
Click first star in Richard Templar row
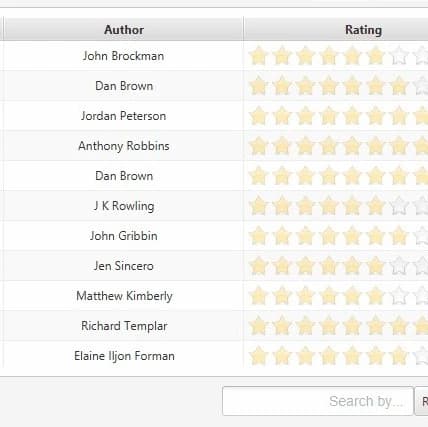258,326
